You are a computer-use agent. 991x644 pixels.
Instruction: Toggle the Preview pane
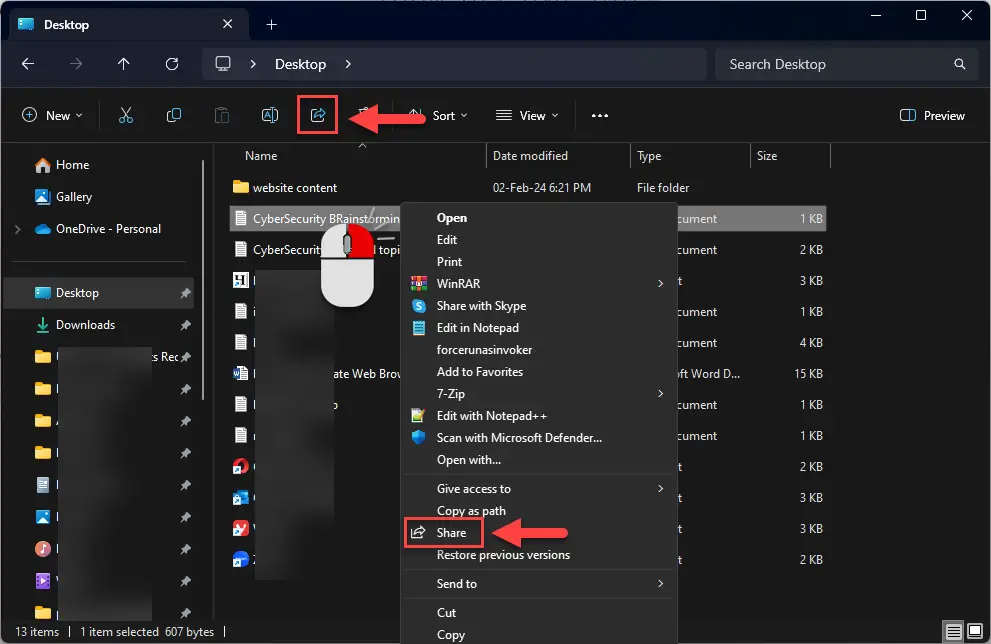(932, 115)
